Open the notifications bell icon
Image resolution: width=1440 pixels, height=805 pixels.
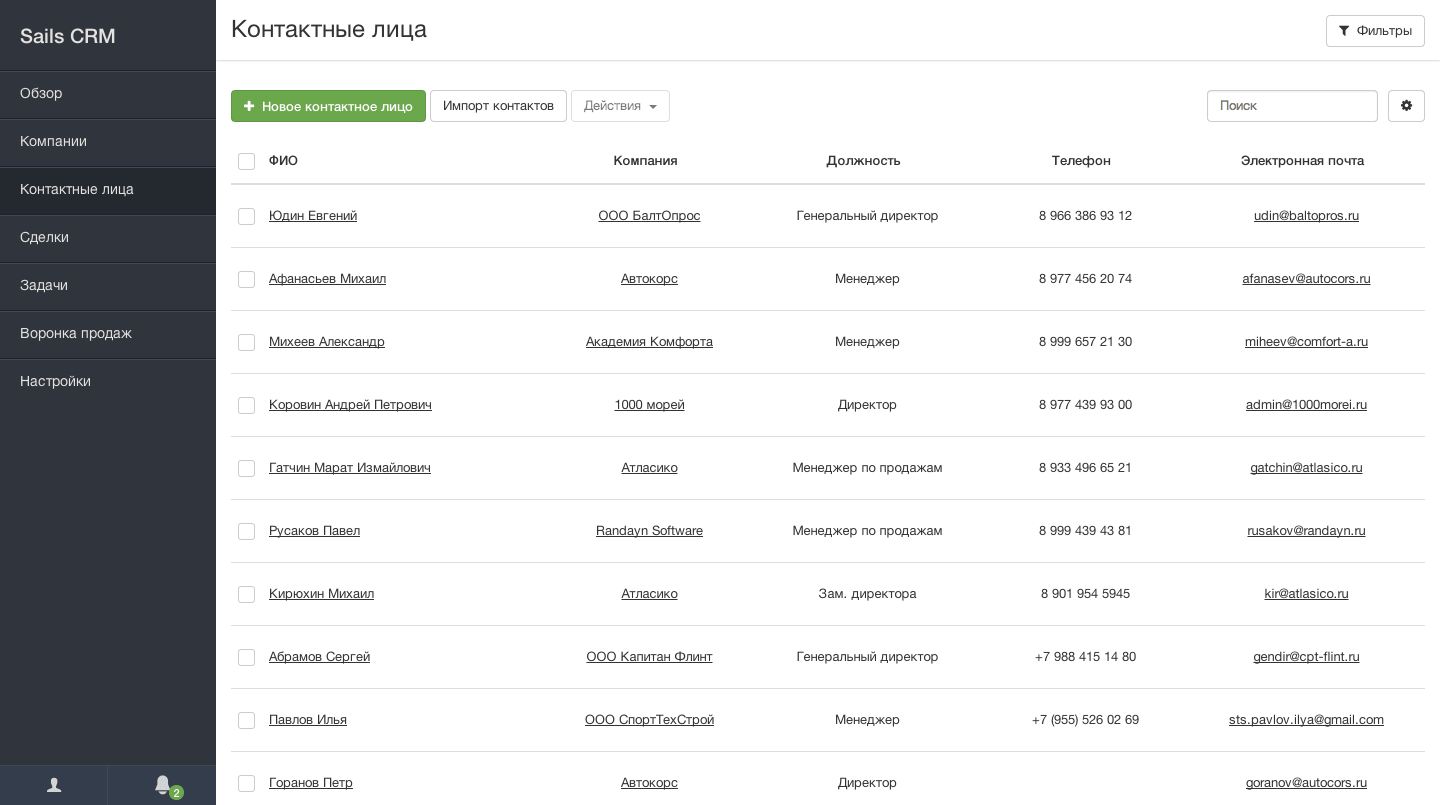[x=162, y=785]
